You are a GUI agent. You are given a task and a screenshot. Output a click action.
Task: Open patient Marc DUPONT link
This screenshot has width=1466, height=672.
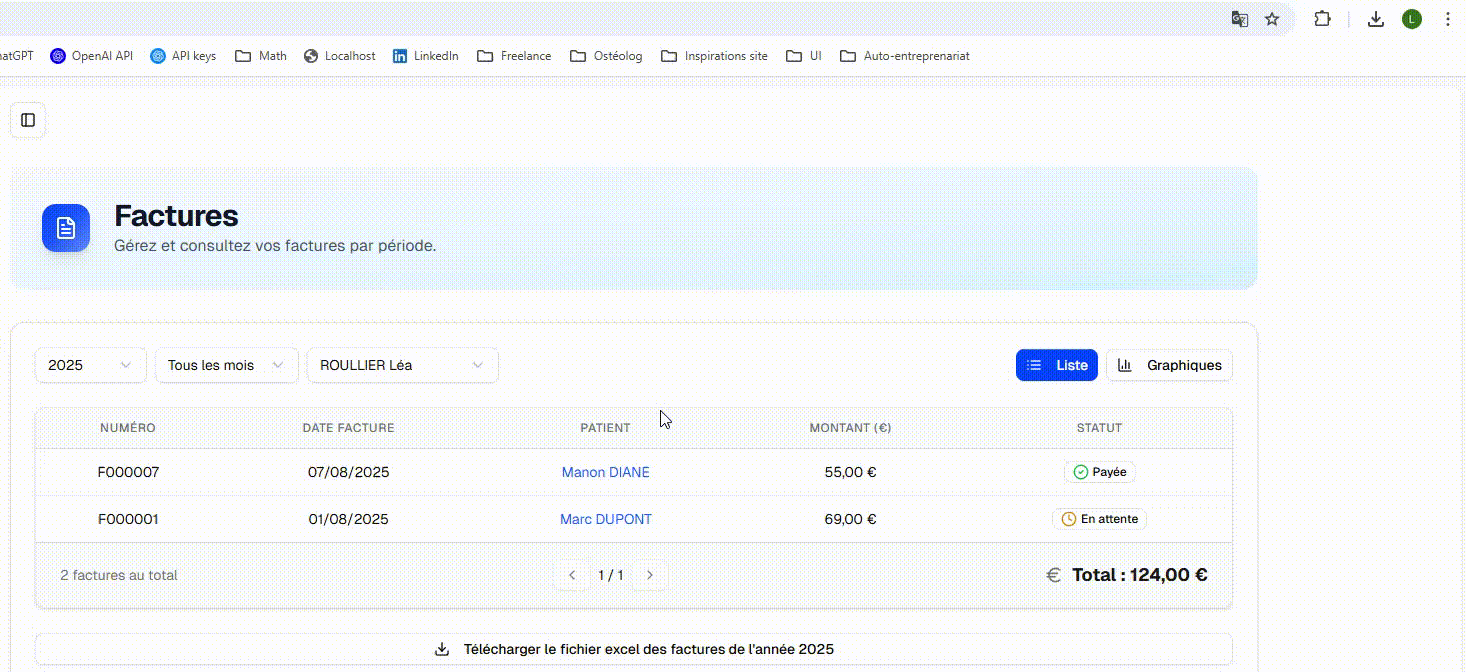pos(605,519)
